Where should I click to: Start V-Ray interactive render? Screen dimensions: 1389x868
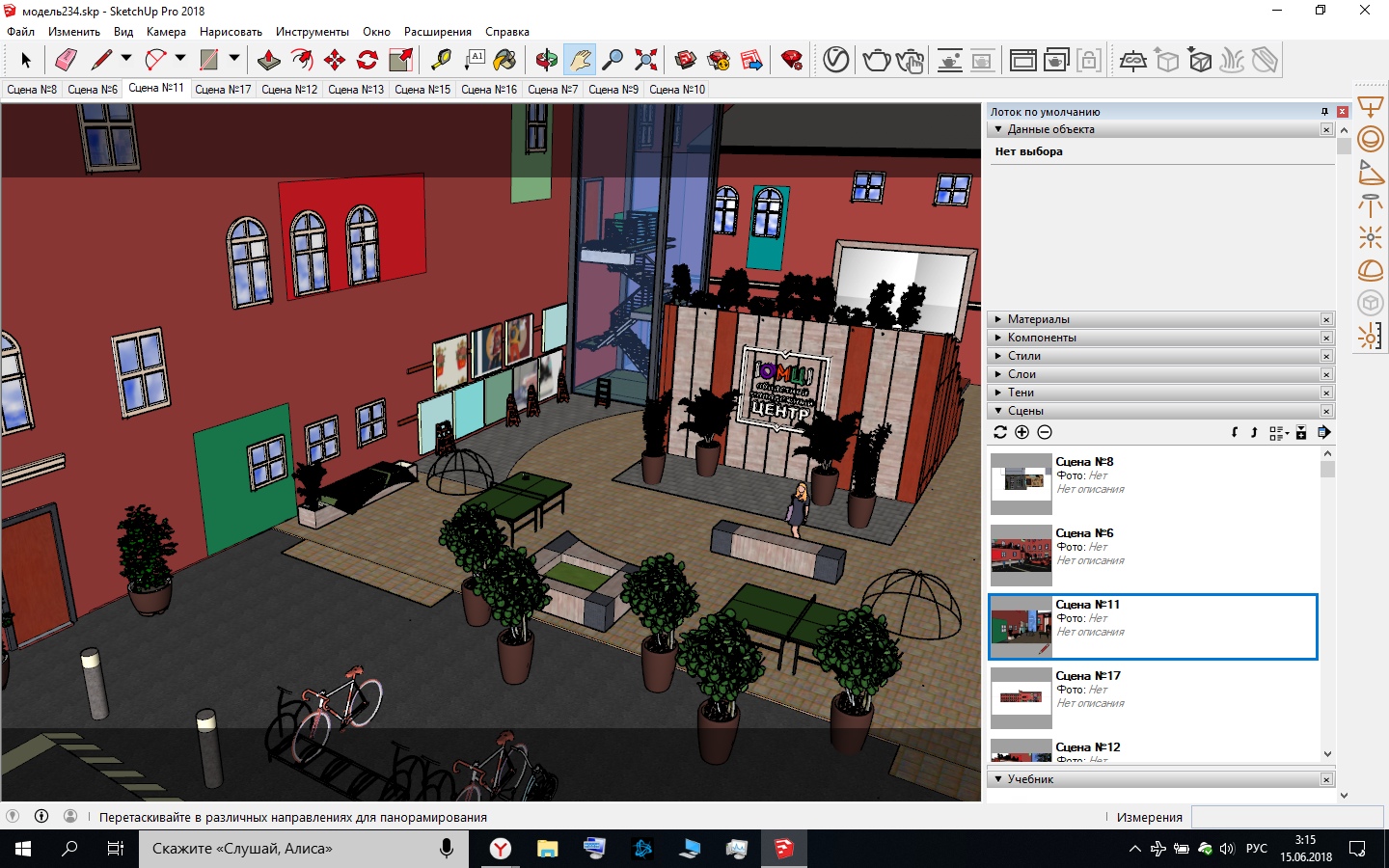[910, 60]
